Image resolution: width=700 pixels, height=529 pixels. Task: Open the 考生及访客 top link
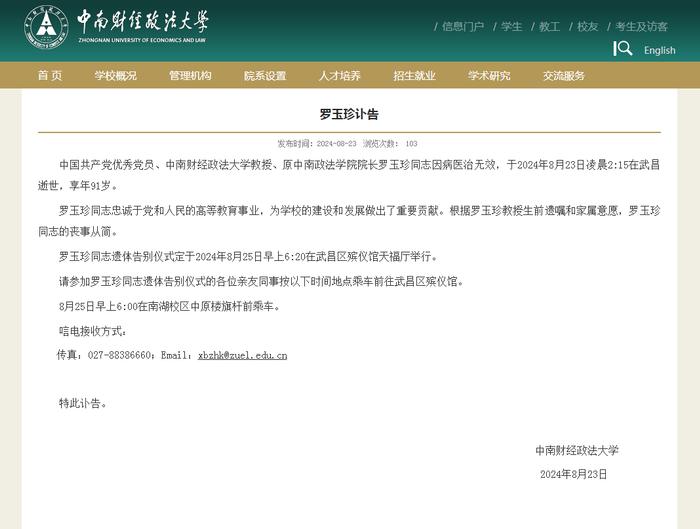point(642,27)
